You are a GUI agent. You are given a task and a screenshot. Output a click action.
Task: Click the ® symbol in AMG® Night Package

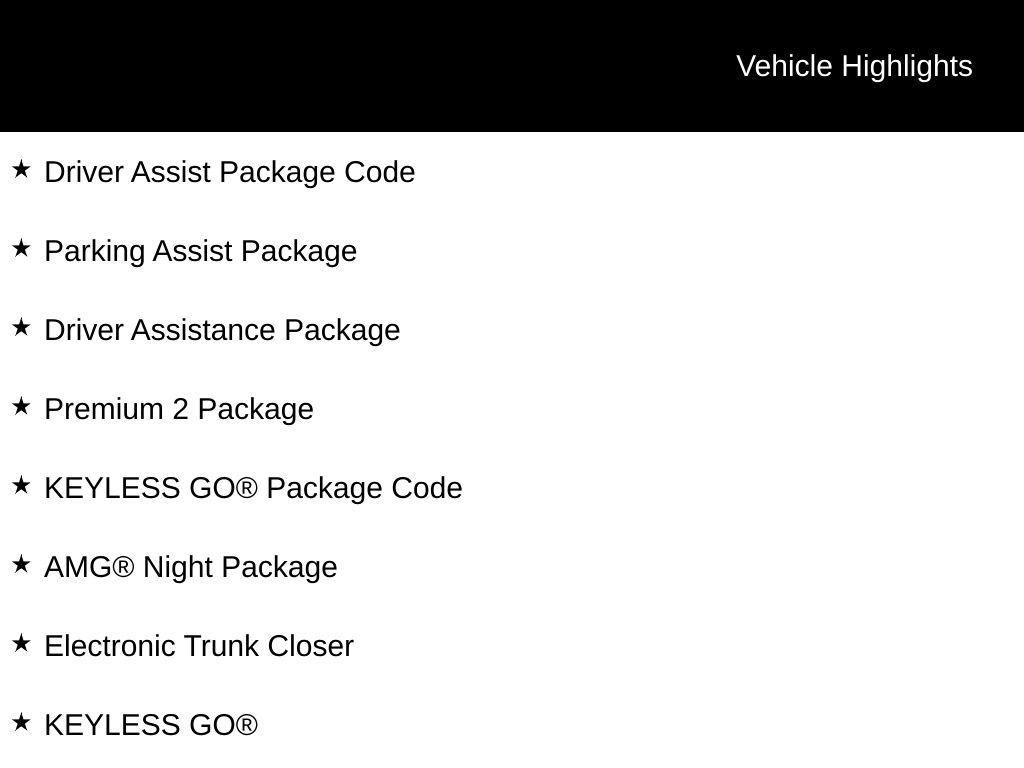[123, 567]
